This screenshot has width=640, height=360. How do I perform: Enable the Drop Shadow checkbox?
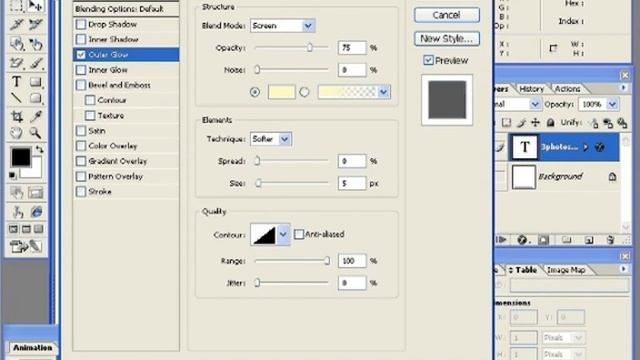(81, 24)
